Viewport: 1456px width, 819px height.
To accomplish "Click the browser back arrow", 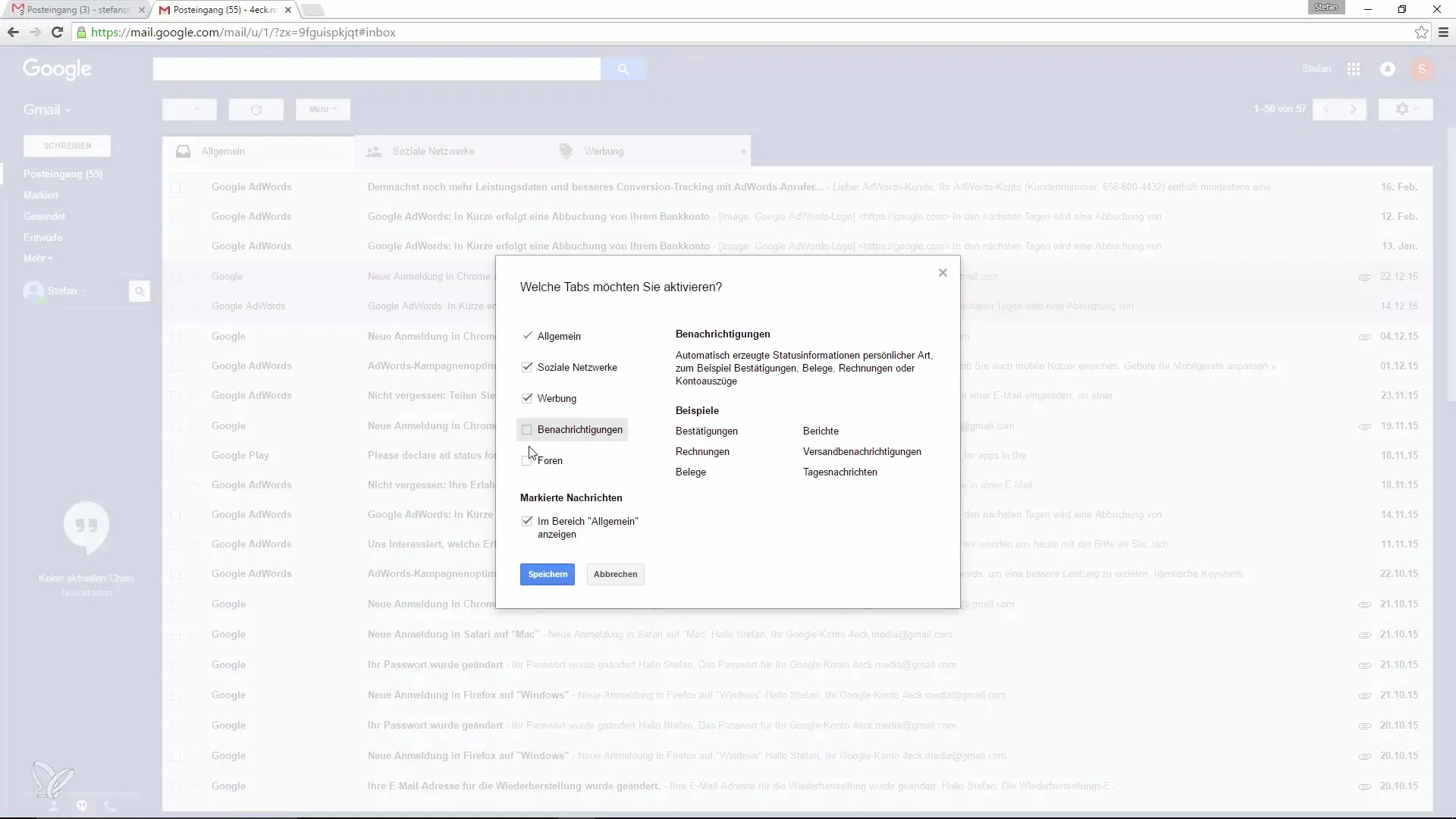I will tap(13, 33).
